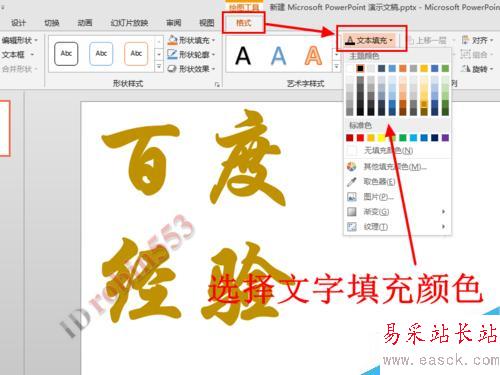Select the 幻灯片放映 tab
This screenshot has height=375, width=500.
[129, 23]
